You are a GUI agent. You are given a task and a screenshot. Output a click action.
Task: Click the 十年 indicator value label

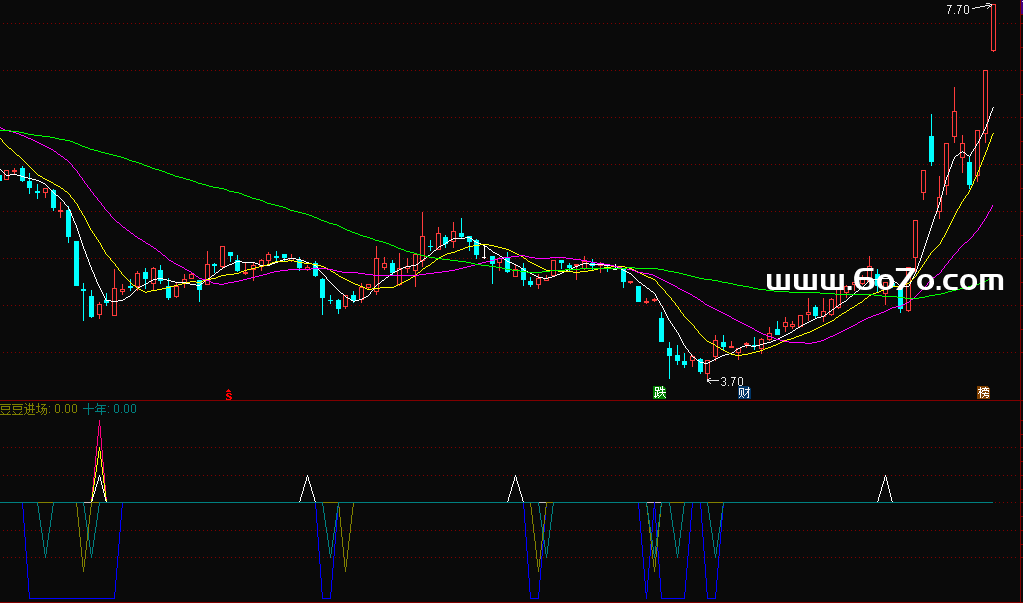tap(110, 409)
